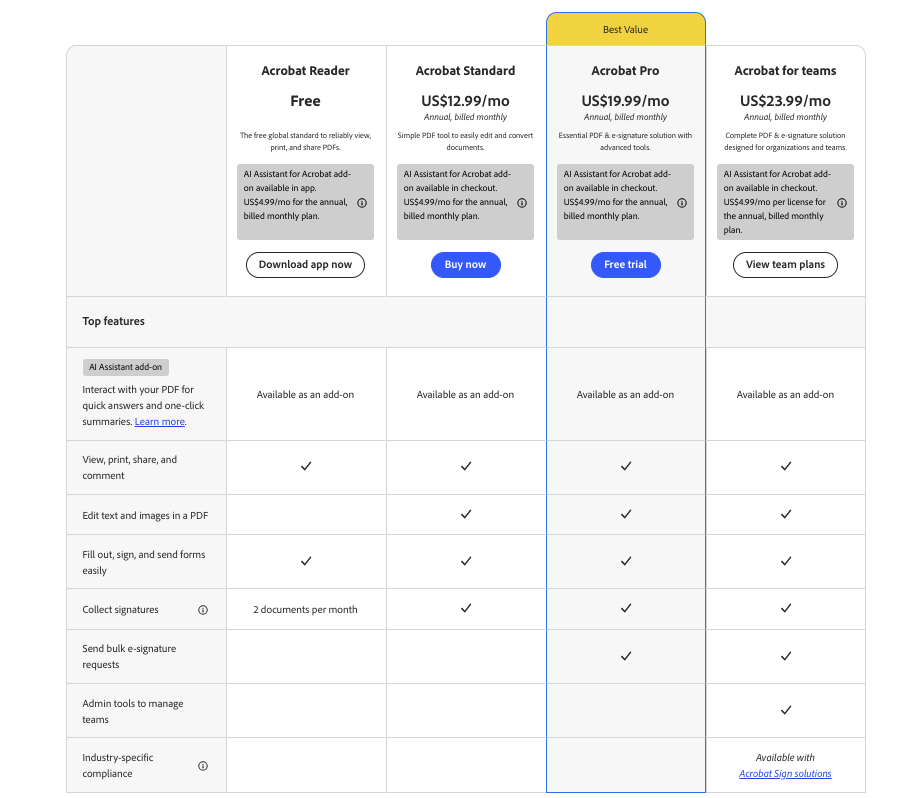
Task: Select the Acrobat for teams column header
Action: pyautogui.click(x=785, y=70)
